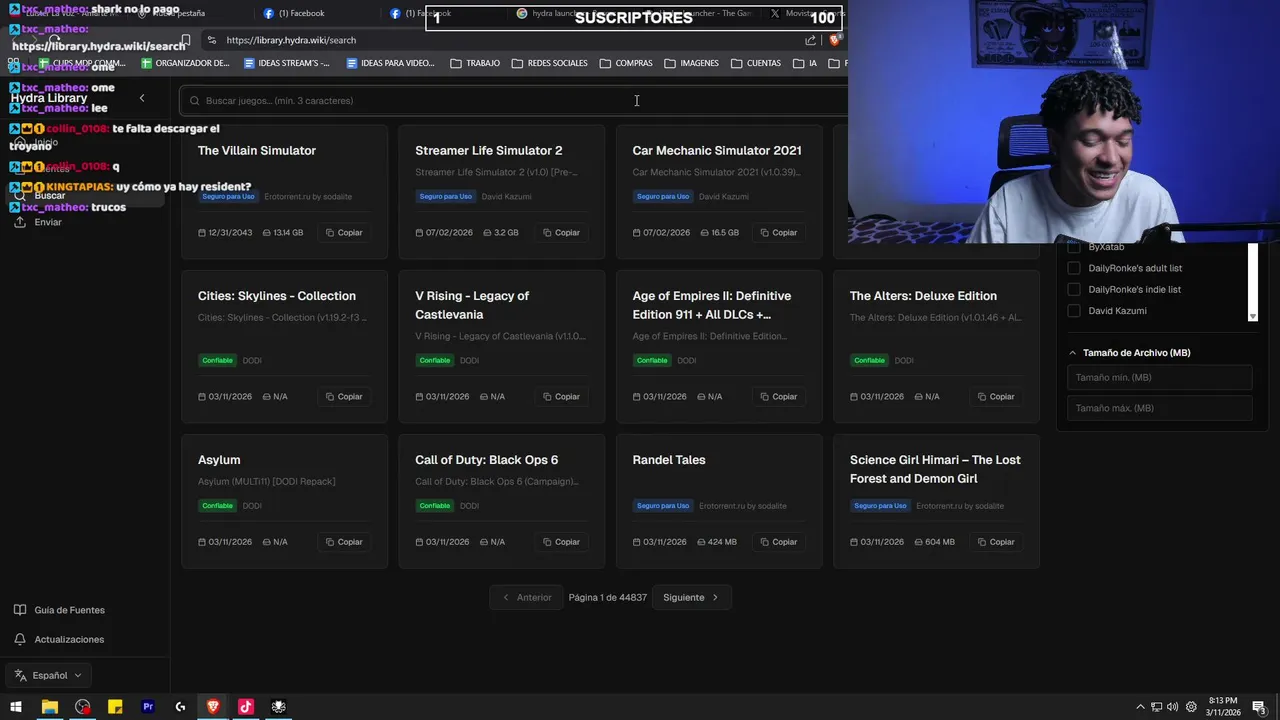The height and width of the screenshot is (720, 1280).
Task: Switch to the first Facebook tab
Action: tap(295, 13)
